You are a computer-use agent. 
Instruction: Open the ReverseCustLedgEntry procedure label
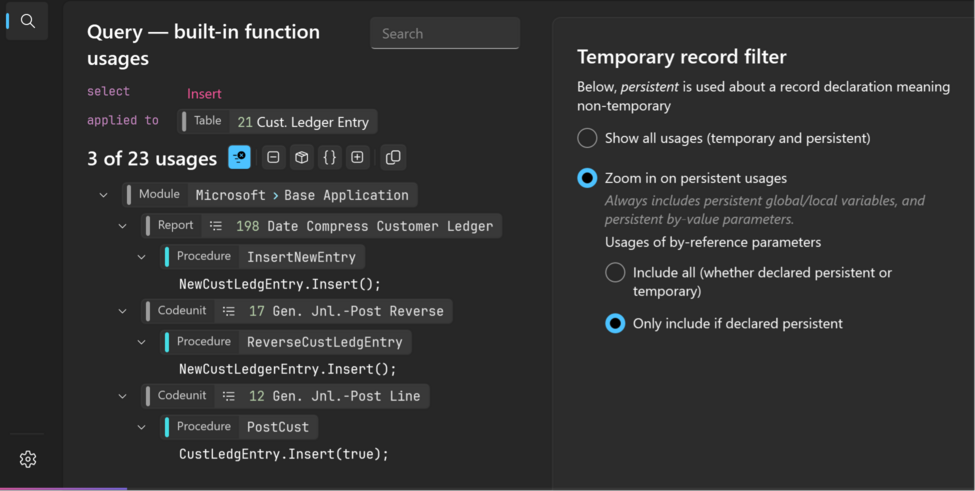coord(286,342)
